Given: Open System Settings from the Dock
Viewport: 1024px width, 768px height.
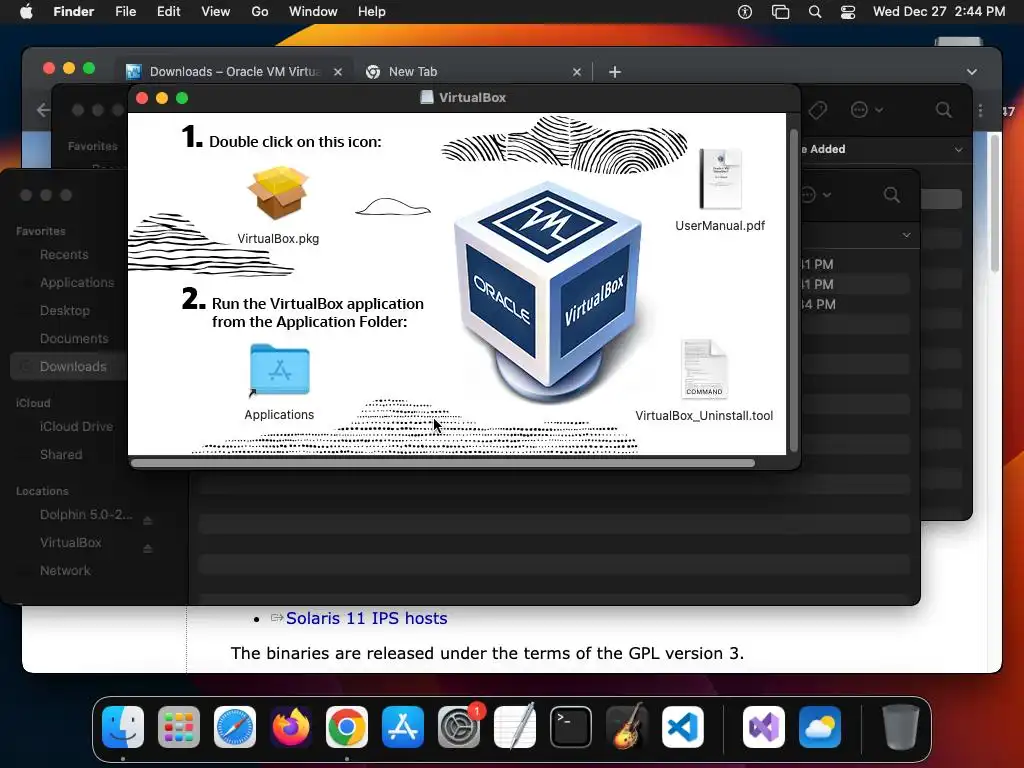Looking at the screenshot, I should tap(458, 727).
